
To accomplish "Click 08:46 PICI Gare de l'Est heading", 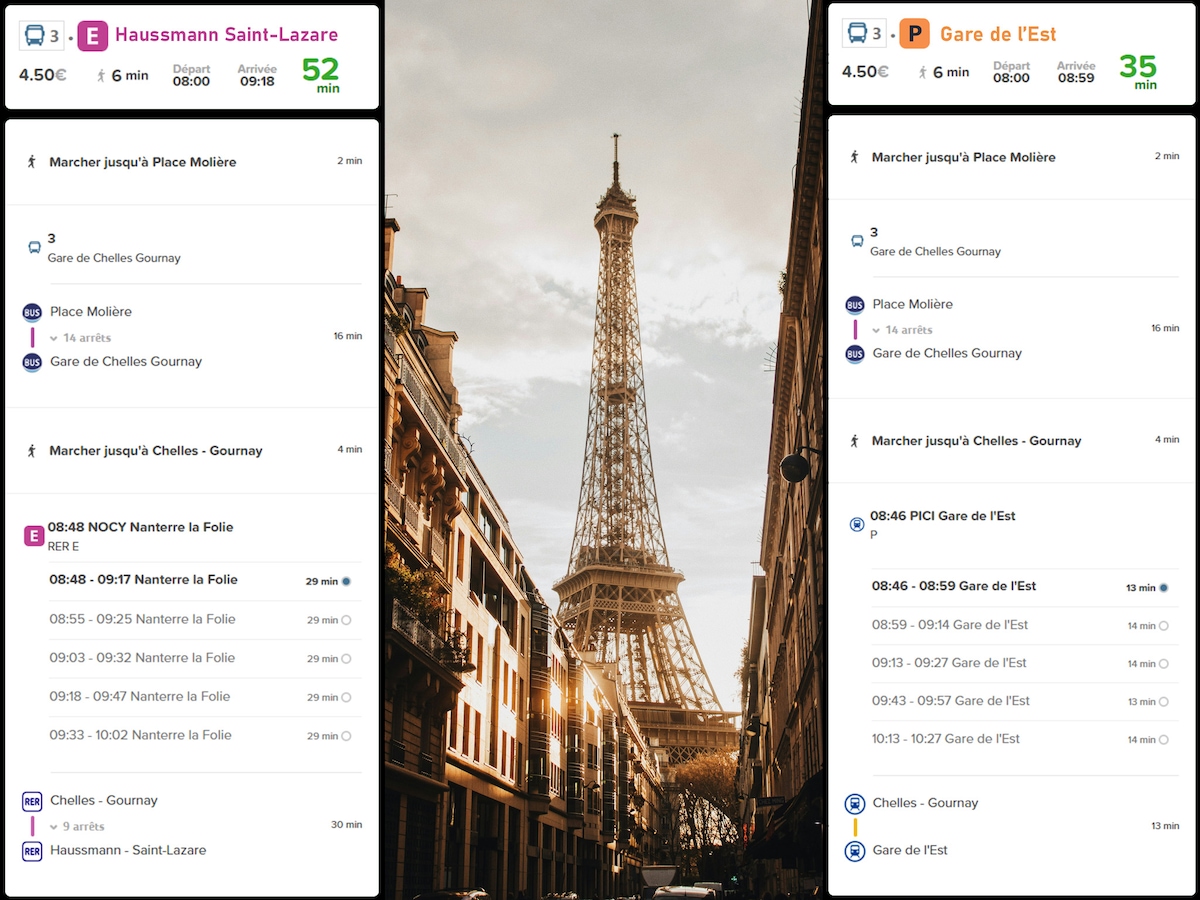I will (x=943, y=516).
